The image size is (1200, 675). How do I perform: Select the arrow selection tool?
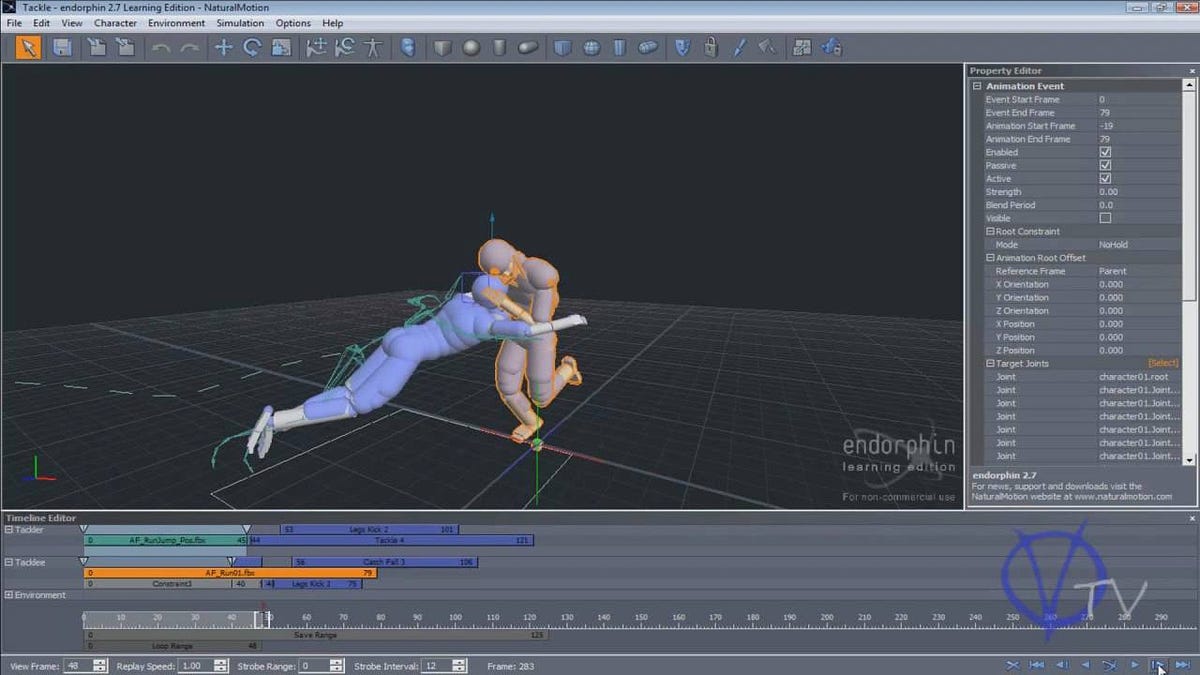(28, 47)
